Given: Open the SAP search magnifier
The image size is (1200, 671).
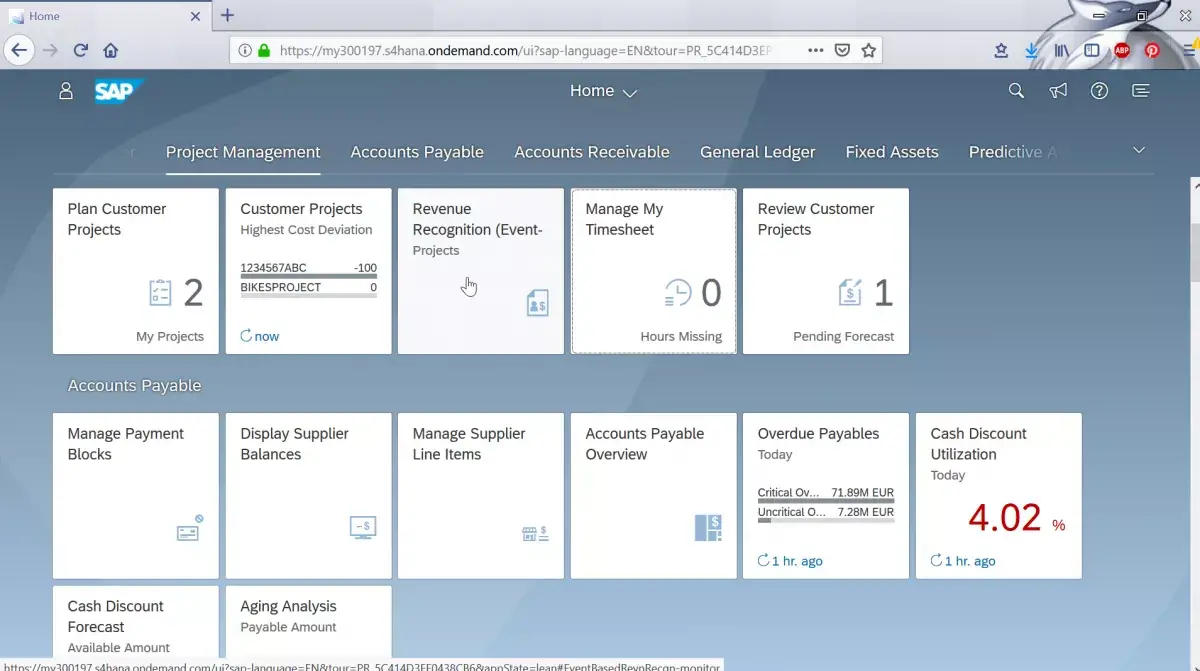Looking at the screenshot, I should coord(1016,91).
